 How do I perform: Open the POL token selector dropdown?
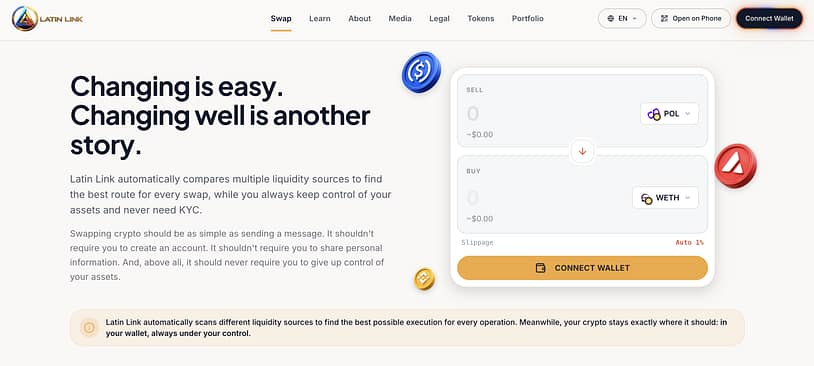(669, 114)
